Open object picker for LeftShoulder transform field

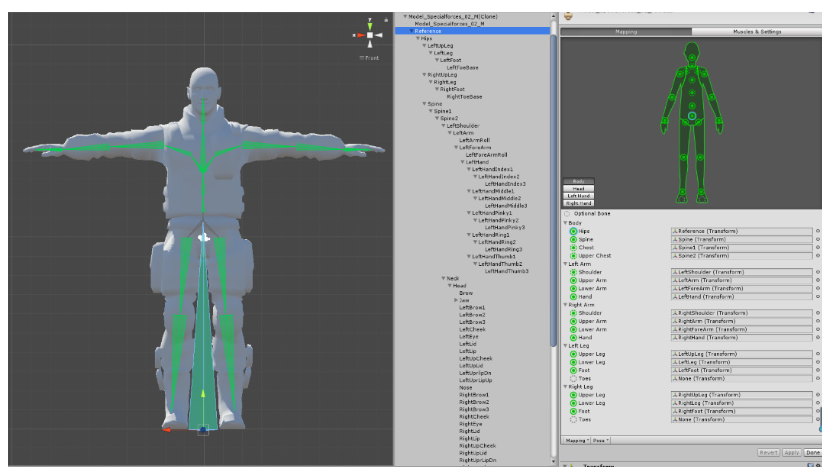point(818,272)
